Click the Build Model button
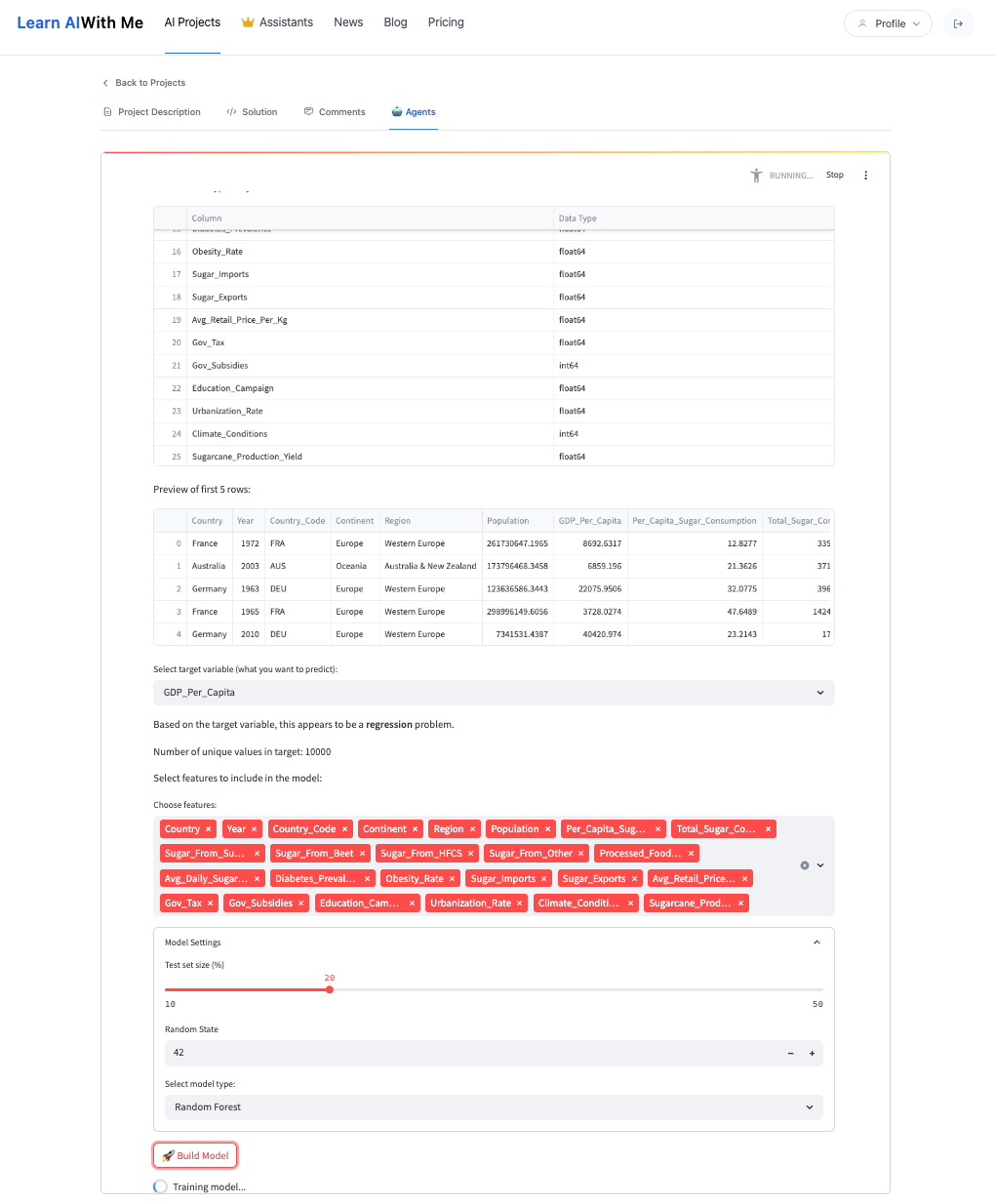Screen dimensions: 995x1204 [x=195, y=1155]
